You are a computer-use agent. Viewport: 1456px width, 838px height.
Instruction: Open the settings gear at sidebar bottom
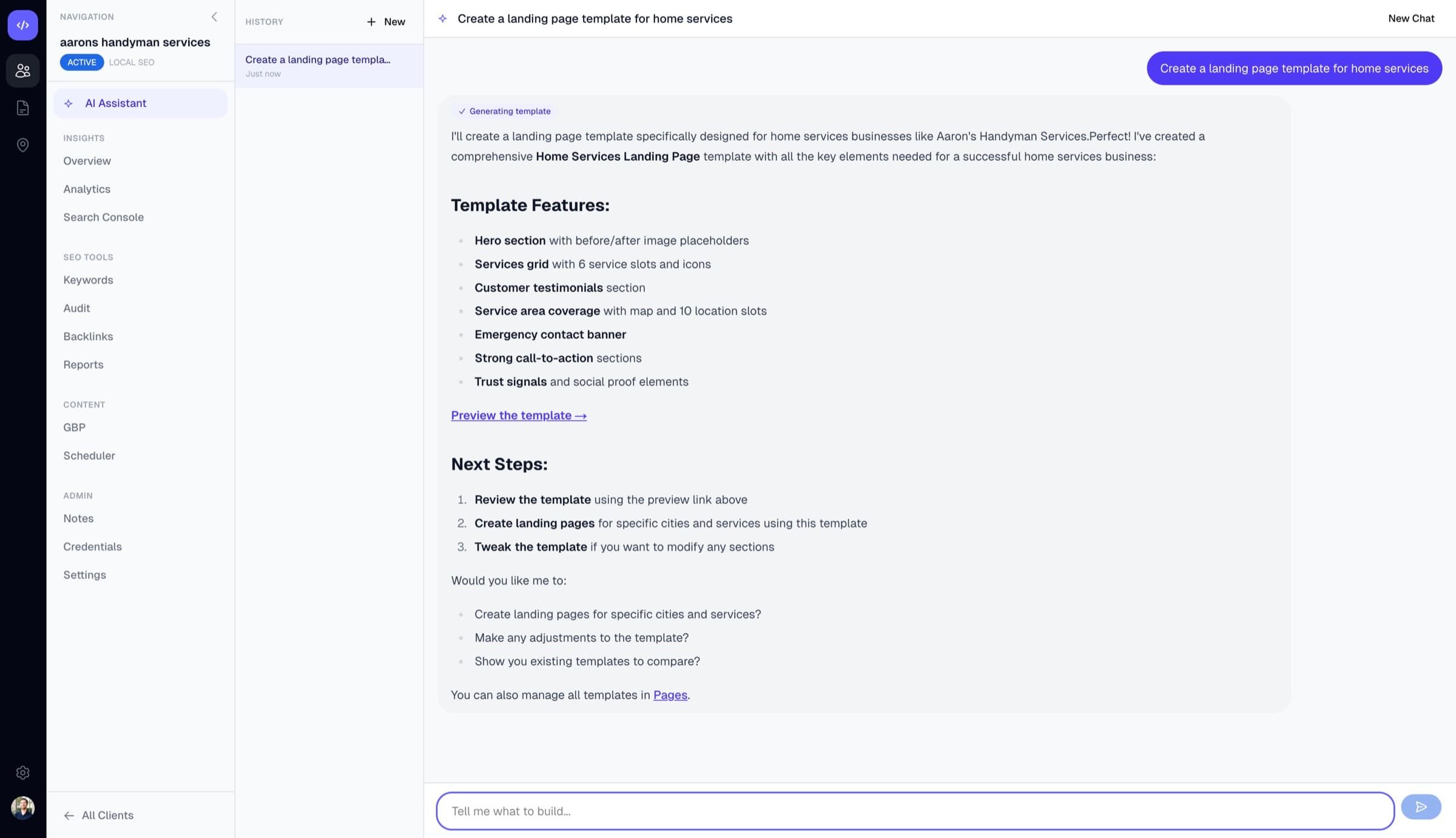(22, 773)
